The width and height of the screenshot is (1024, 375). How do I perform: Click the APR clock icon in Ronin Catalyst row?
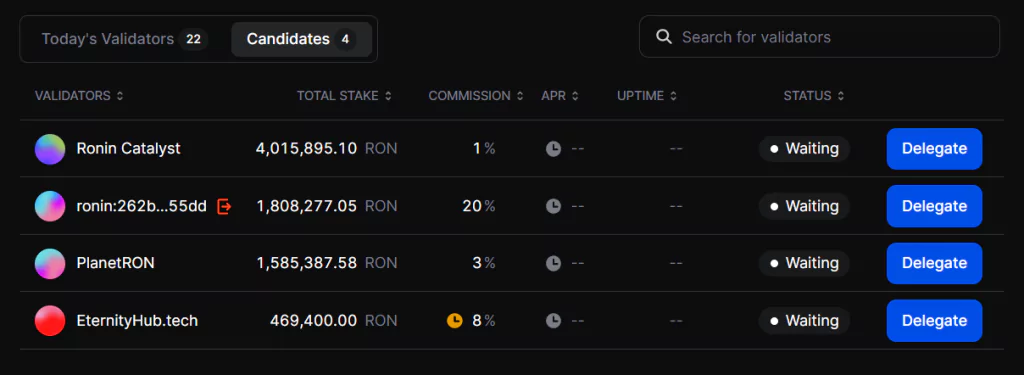[553, 149]
